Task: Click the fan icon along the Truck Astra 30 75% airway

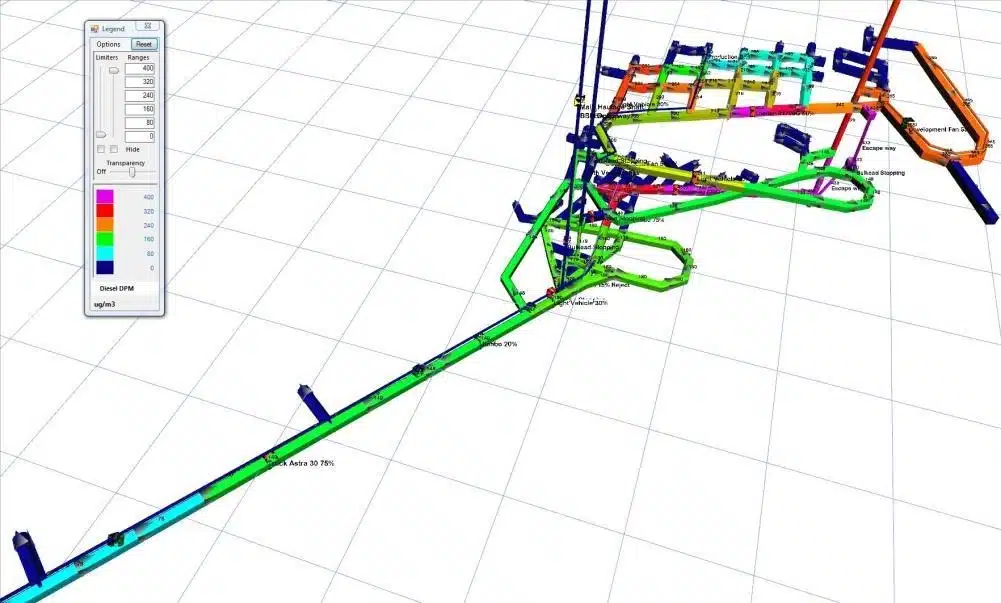Action: 309,399
